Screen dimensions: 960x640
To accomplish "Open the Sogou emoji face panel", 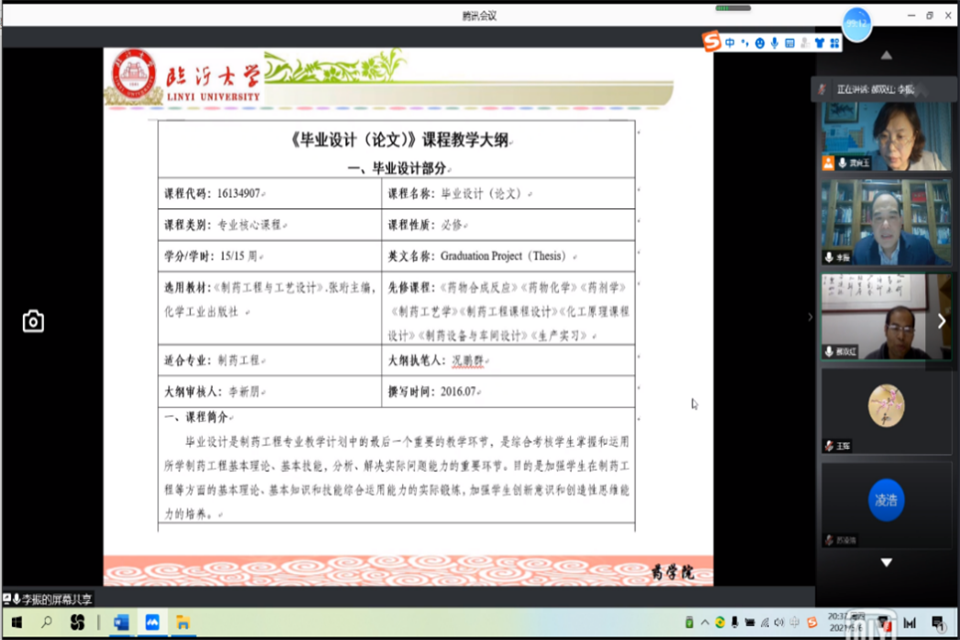I will 760,43.
